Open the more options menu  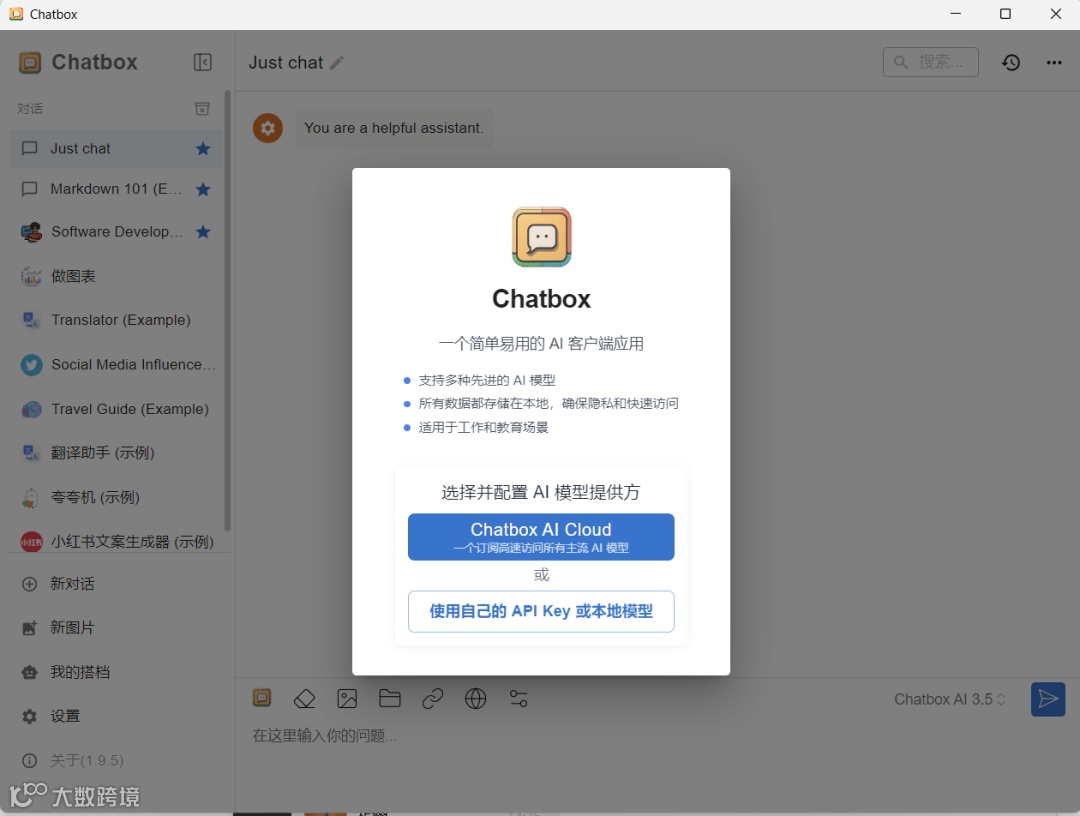pyautogui.click(x=1053, y=62)
